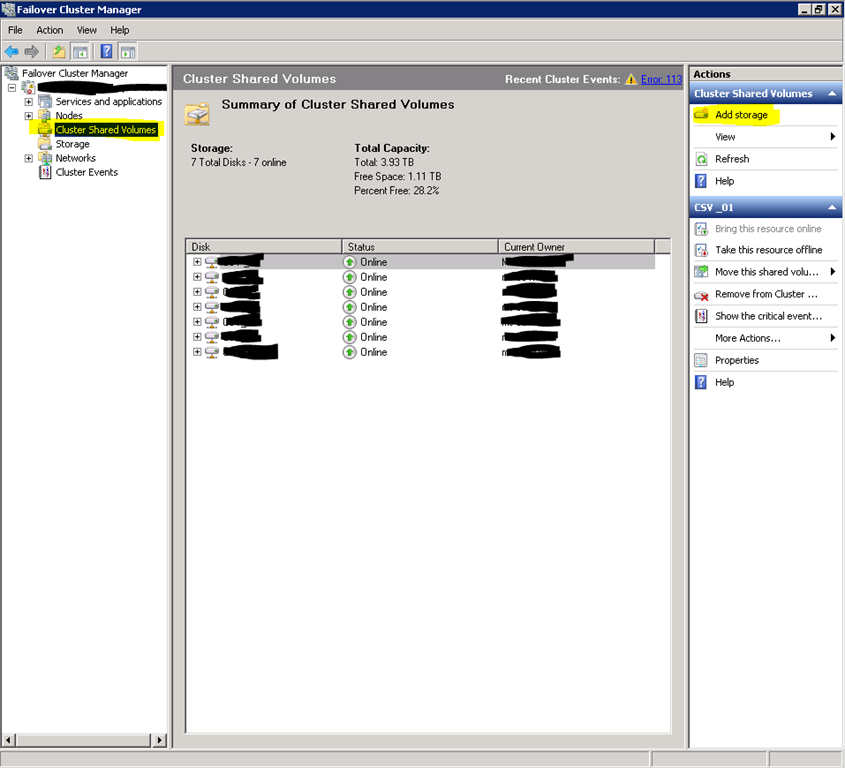Toggle Show/Hide Console Tree toolbar icon

[79, 51]
